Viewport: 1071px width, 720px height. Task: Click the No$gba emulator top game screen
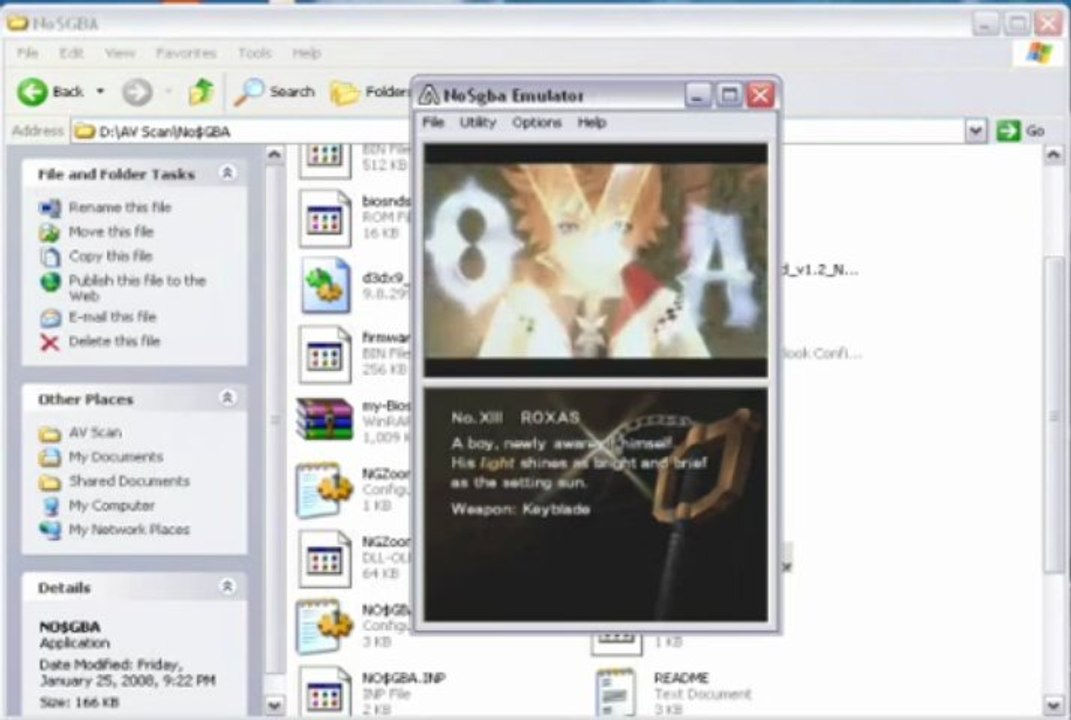click(x=596, y=260)
